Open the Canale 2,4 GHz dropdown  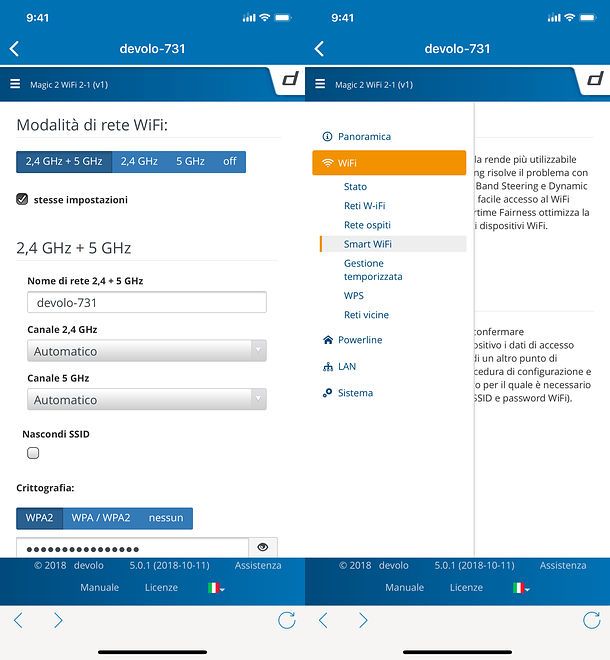tap(147, 351)
